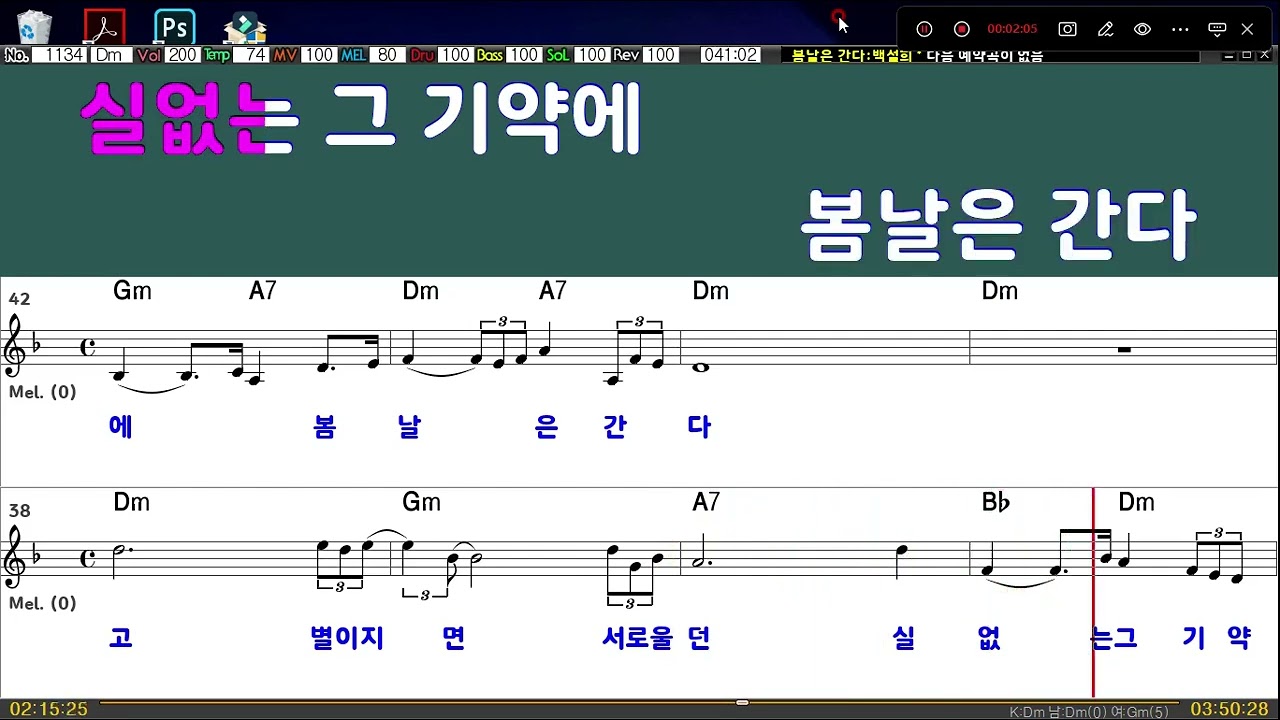Toggle the eye icon in recorder bar
The image size is (1280, 720).
[x=1142, y=29]
